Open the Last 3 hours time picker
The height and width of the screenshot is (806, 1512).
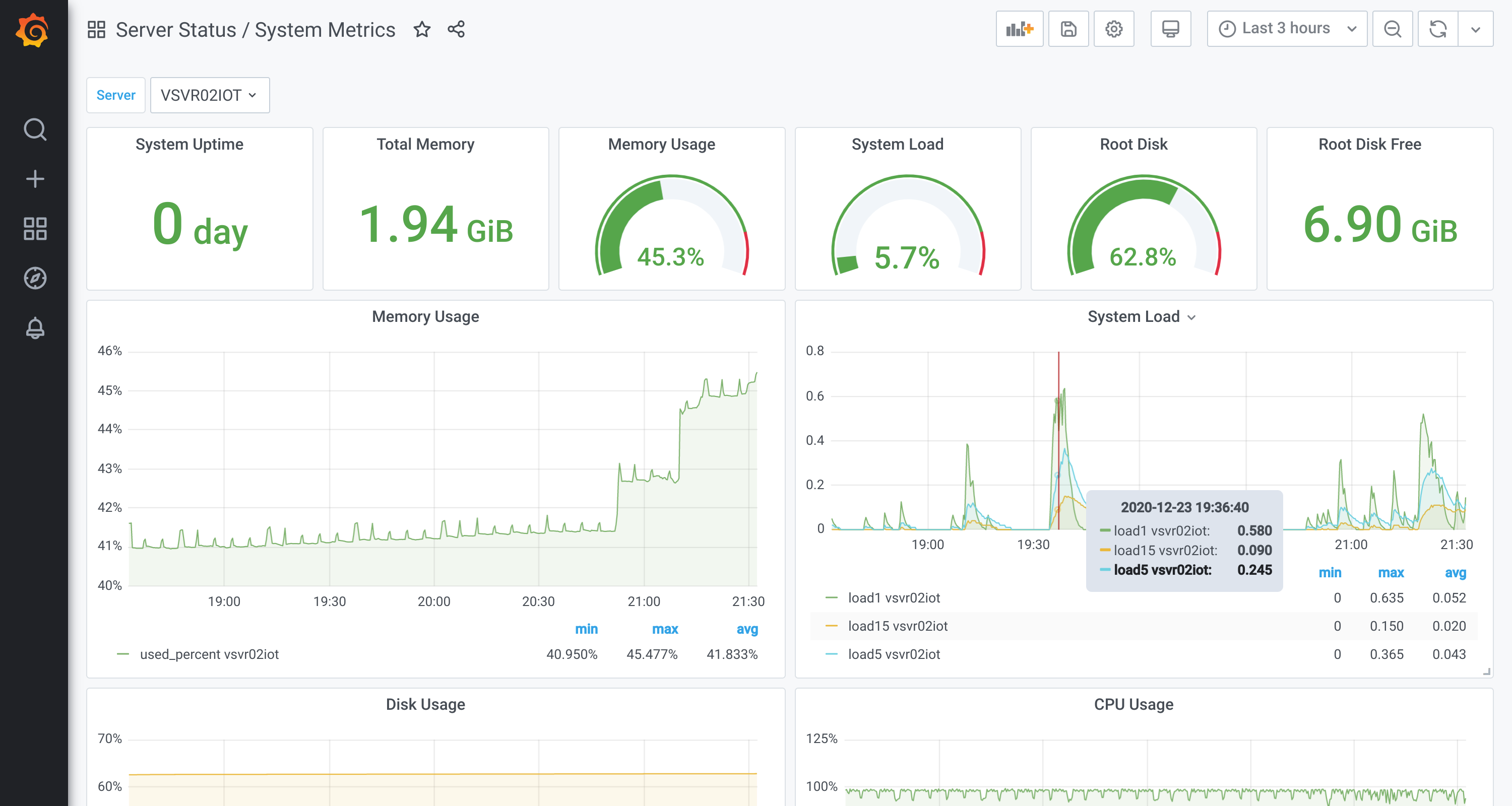1285,28
